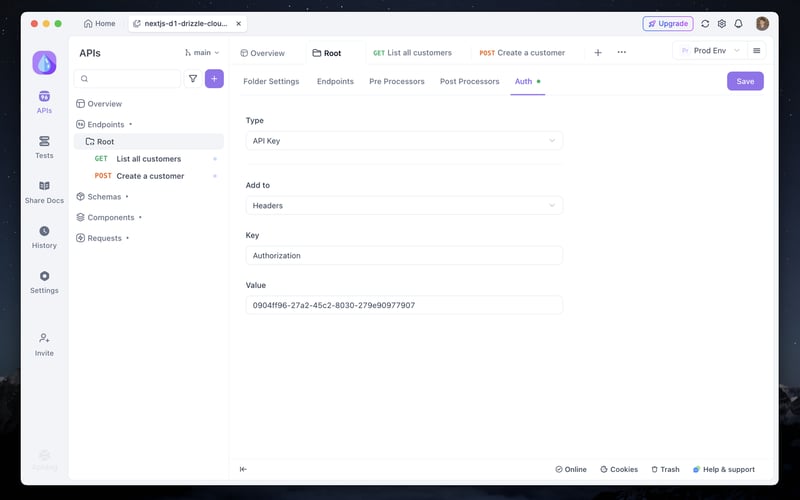Screen dimensions: 800x500
Task: Open the POST Create a customer tab
Action: (x=522, y=53)
